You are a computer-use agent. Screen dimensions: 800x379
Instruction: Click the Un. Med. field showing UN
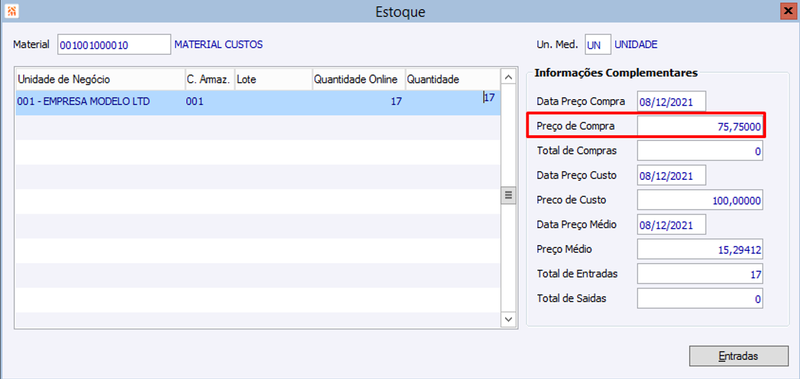597,44
